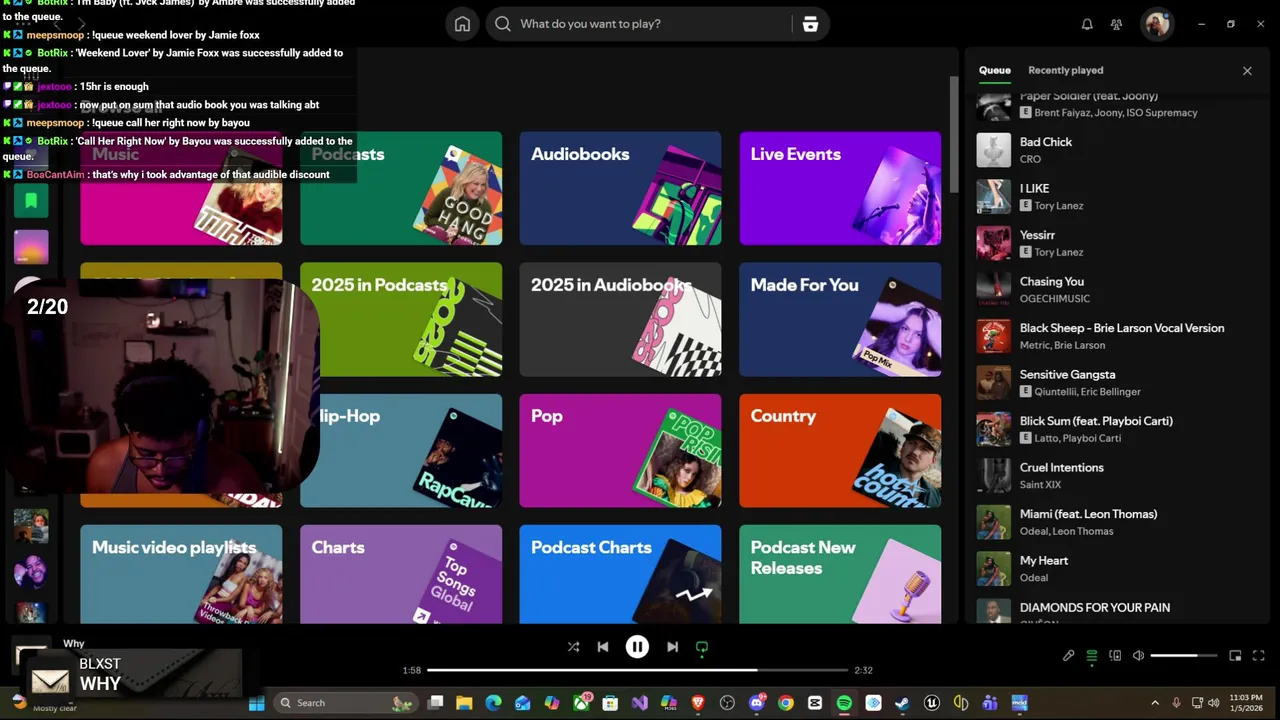Viewport: 1280px width, 720px height.
Task: Go to Spotify Home via house icon
Action: coord(462,24)
